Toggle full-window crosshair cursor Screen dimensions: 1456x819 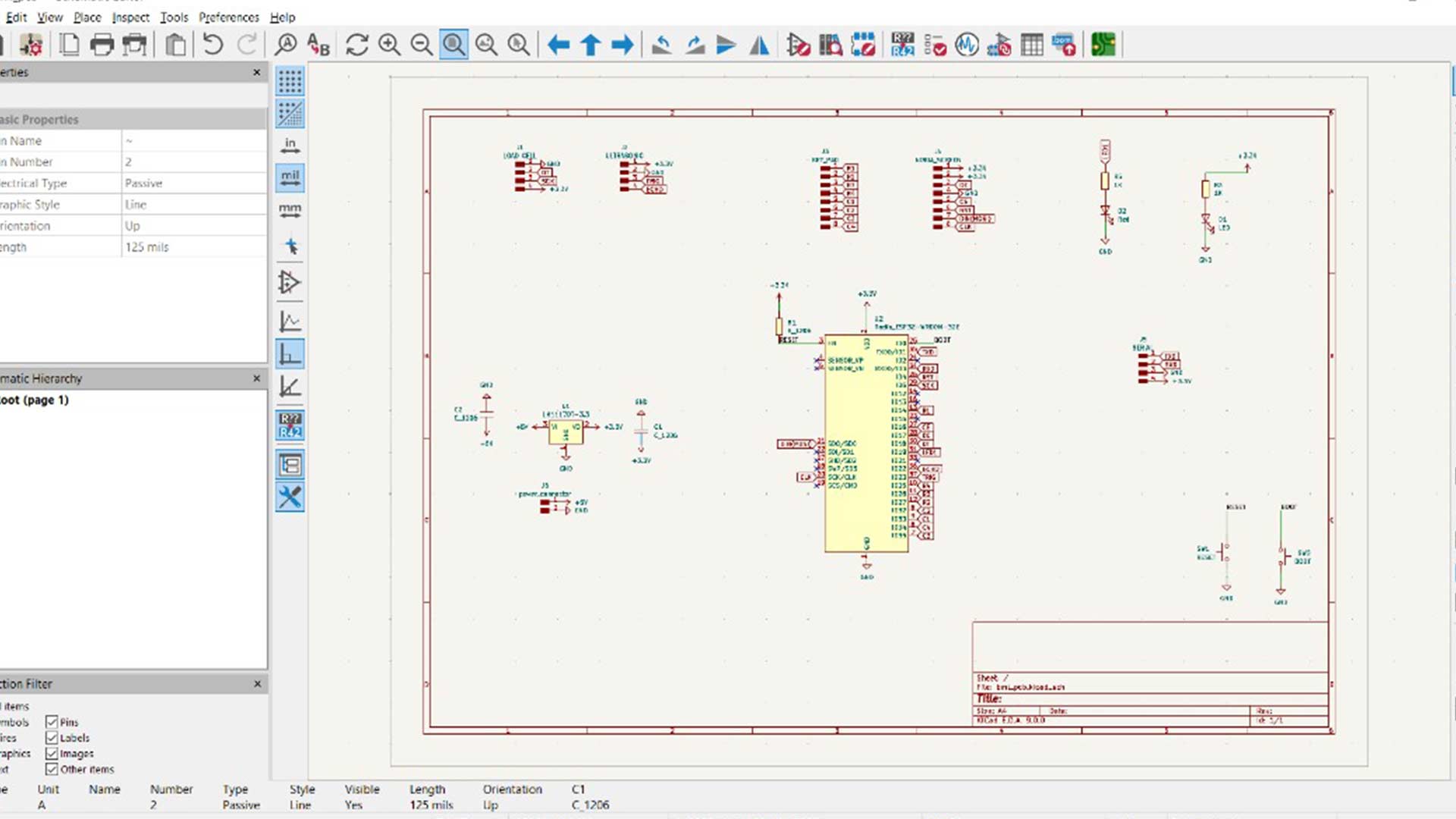[x=290, y=246]
